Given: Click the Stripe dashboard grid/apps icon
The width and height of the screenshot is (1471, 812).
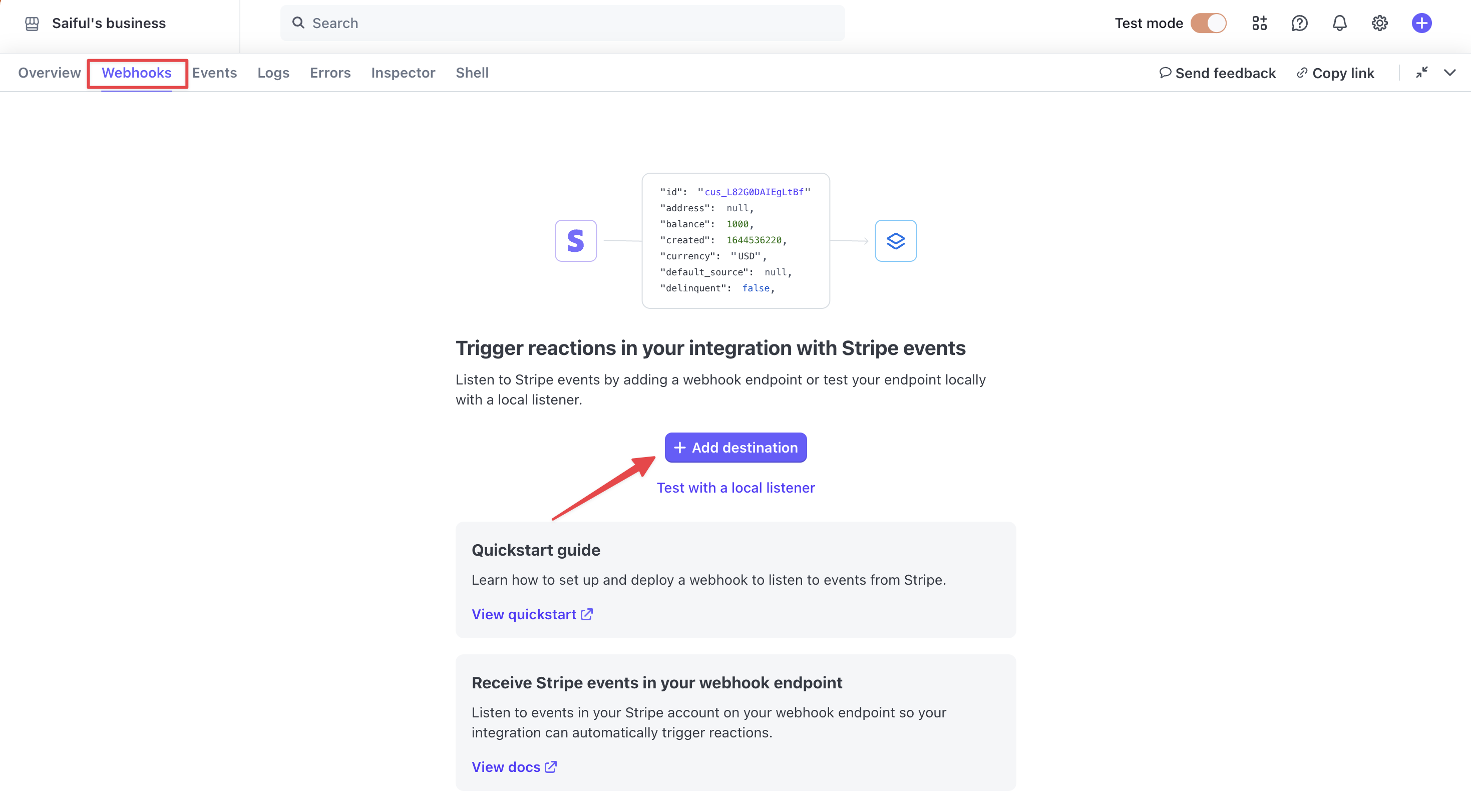Looking at the screenshot, I should [x=1260, y=22].
